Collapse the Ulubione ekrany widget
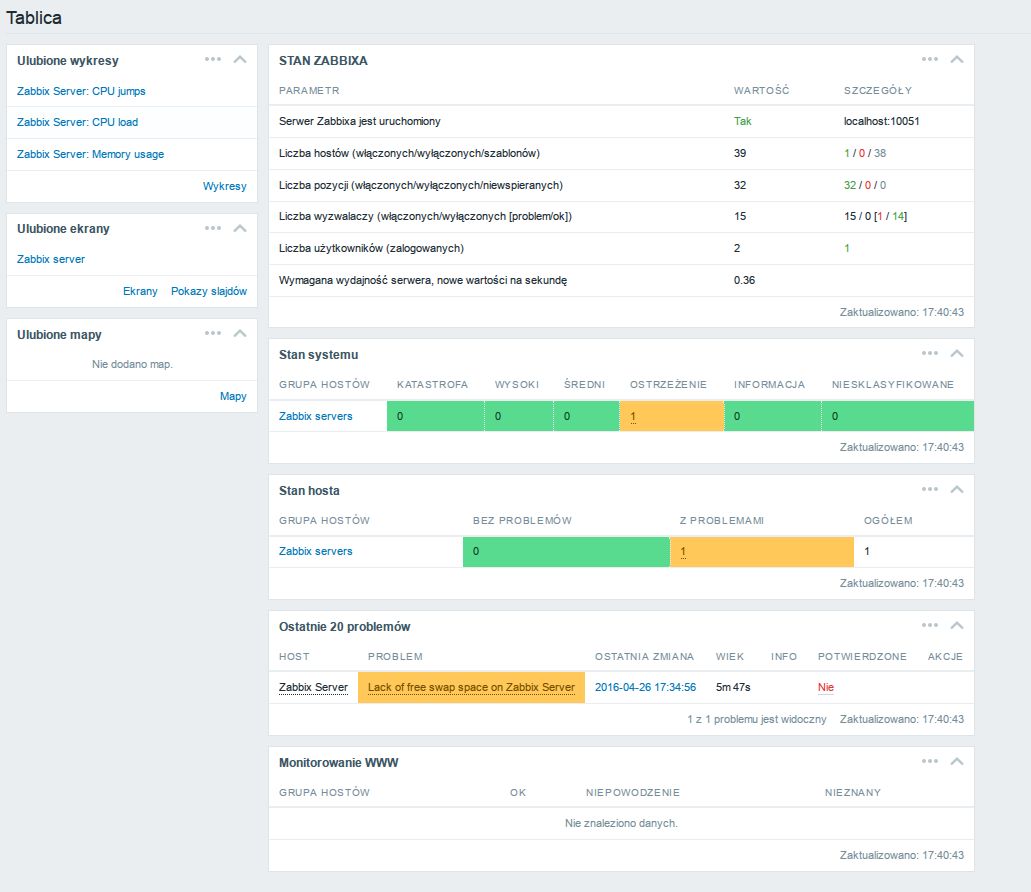Viewport: 1031px width, 892px height. (x=240, y=228)
